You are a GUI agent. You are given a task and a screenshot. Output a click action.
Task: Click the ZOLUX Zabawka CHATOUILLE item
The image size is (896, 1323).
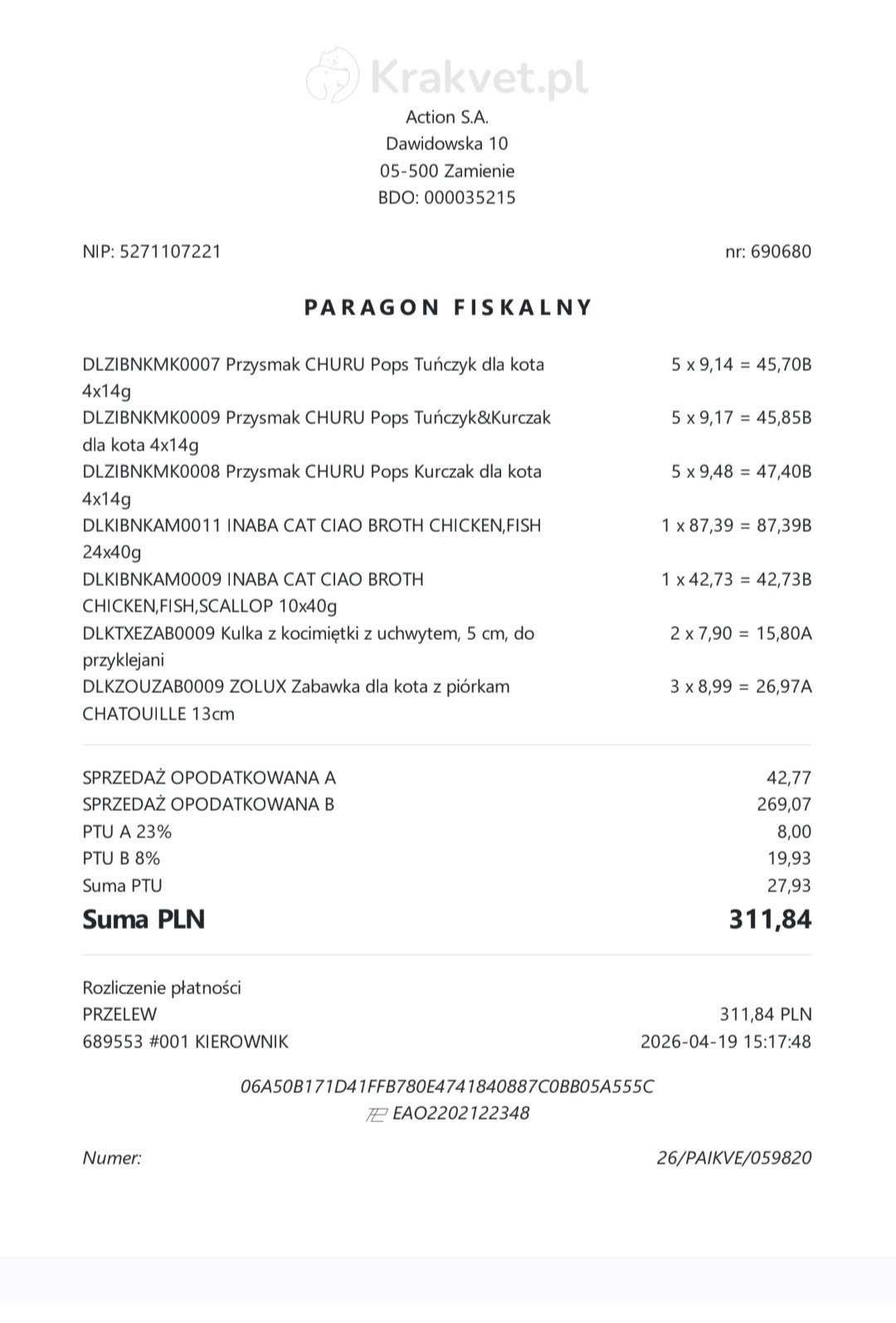447,700
